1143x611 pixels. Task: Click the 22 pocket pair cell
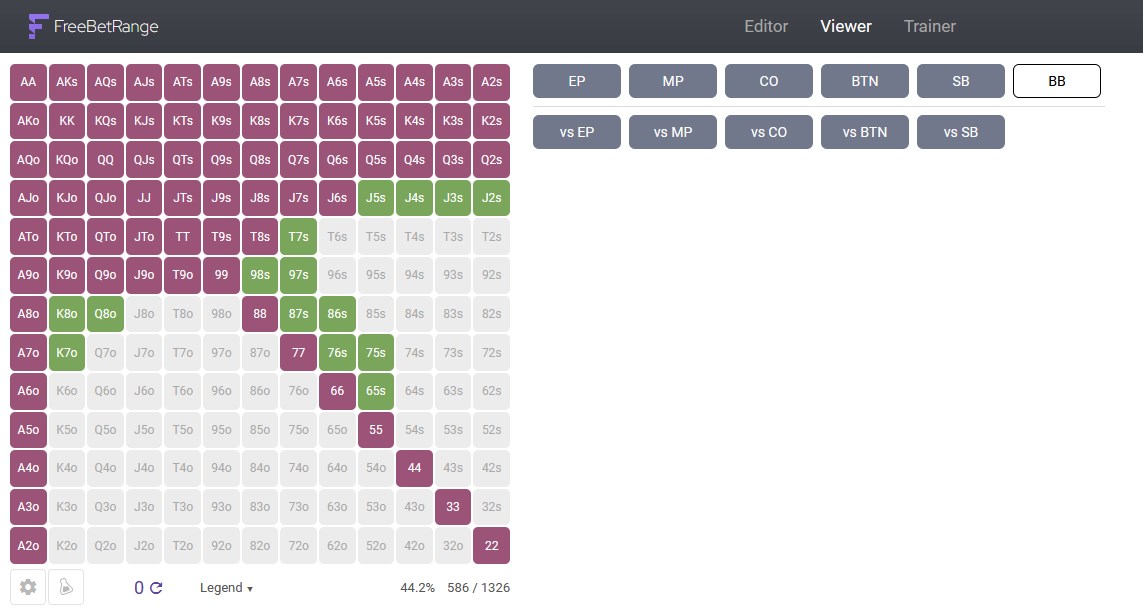pos(491,546)
